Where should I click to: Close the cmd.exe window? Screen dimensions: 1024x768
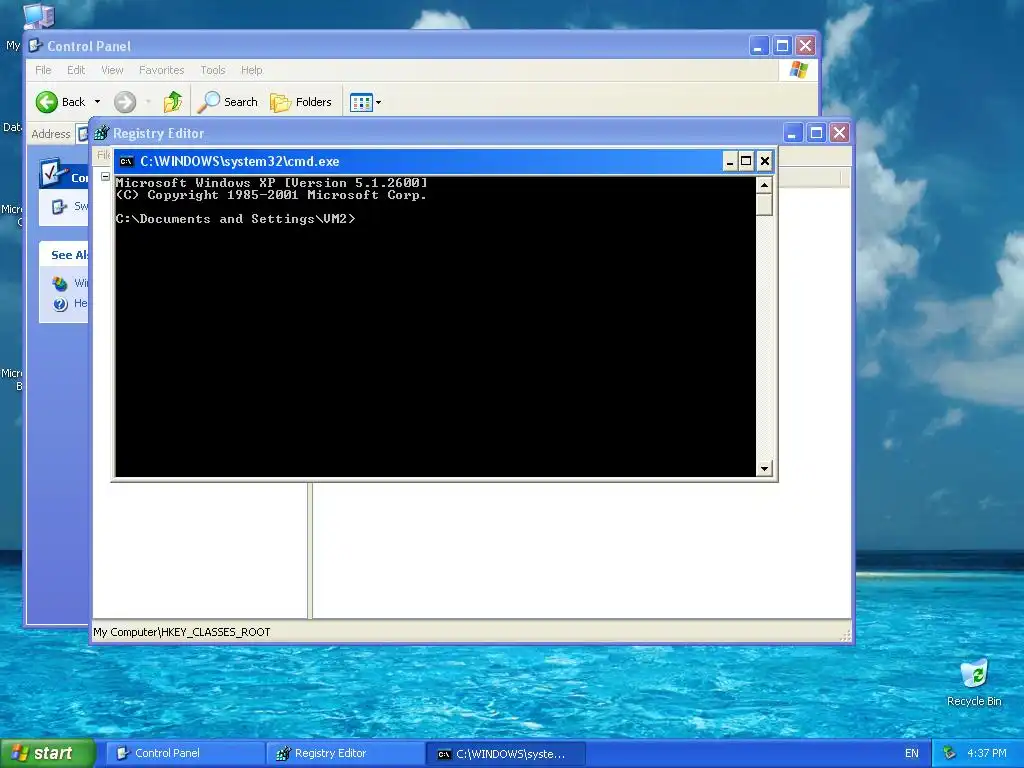tap(765, 161)
